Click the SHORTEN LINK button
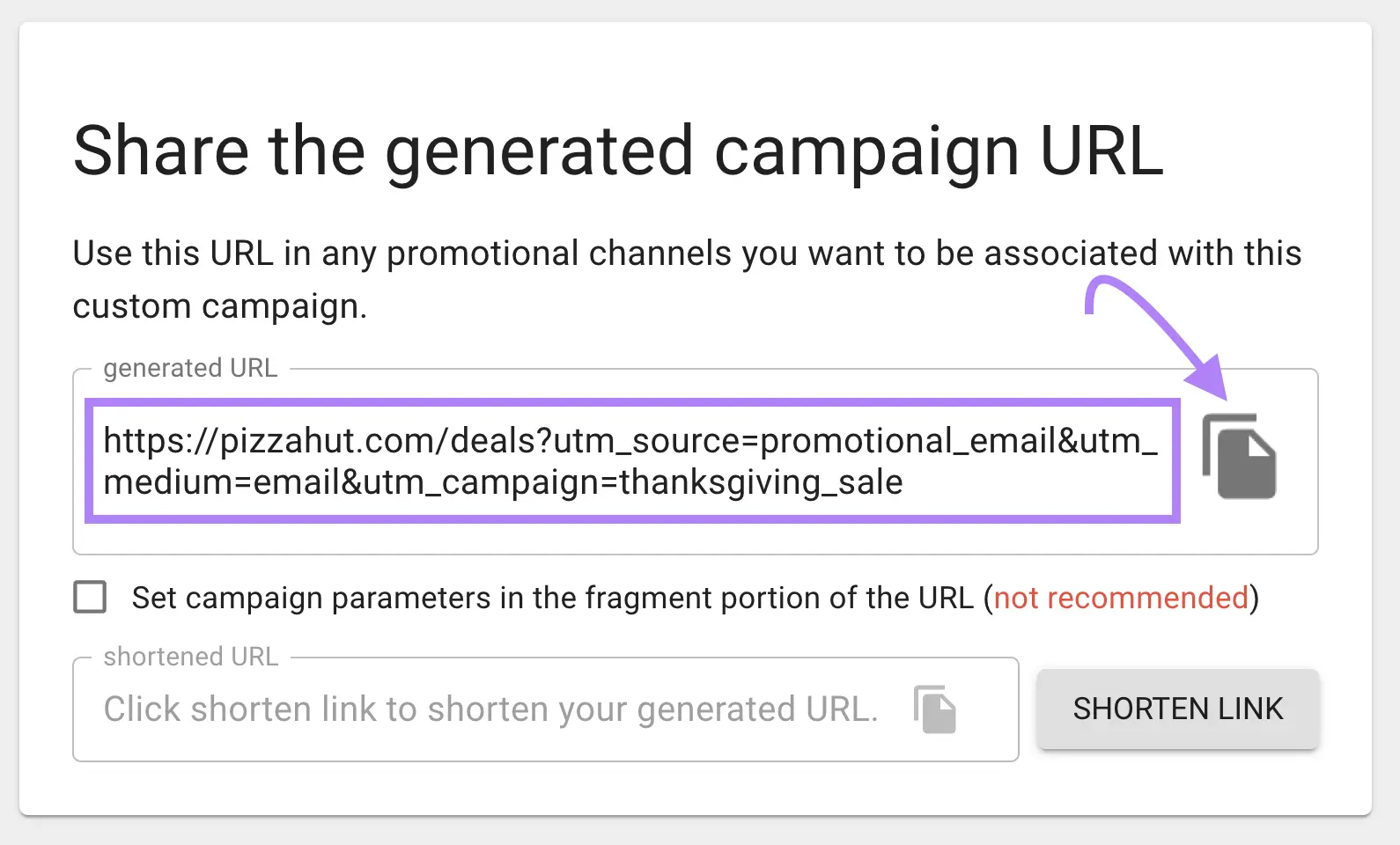This screenshot has width=1400, height=845. pyautogui.click(x=1177, y=709)
